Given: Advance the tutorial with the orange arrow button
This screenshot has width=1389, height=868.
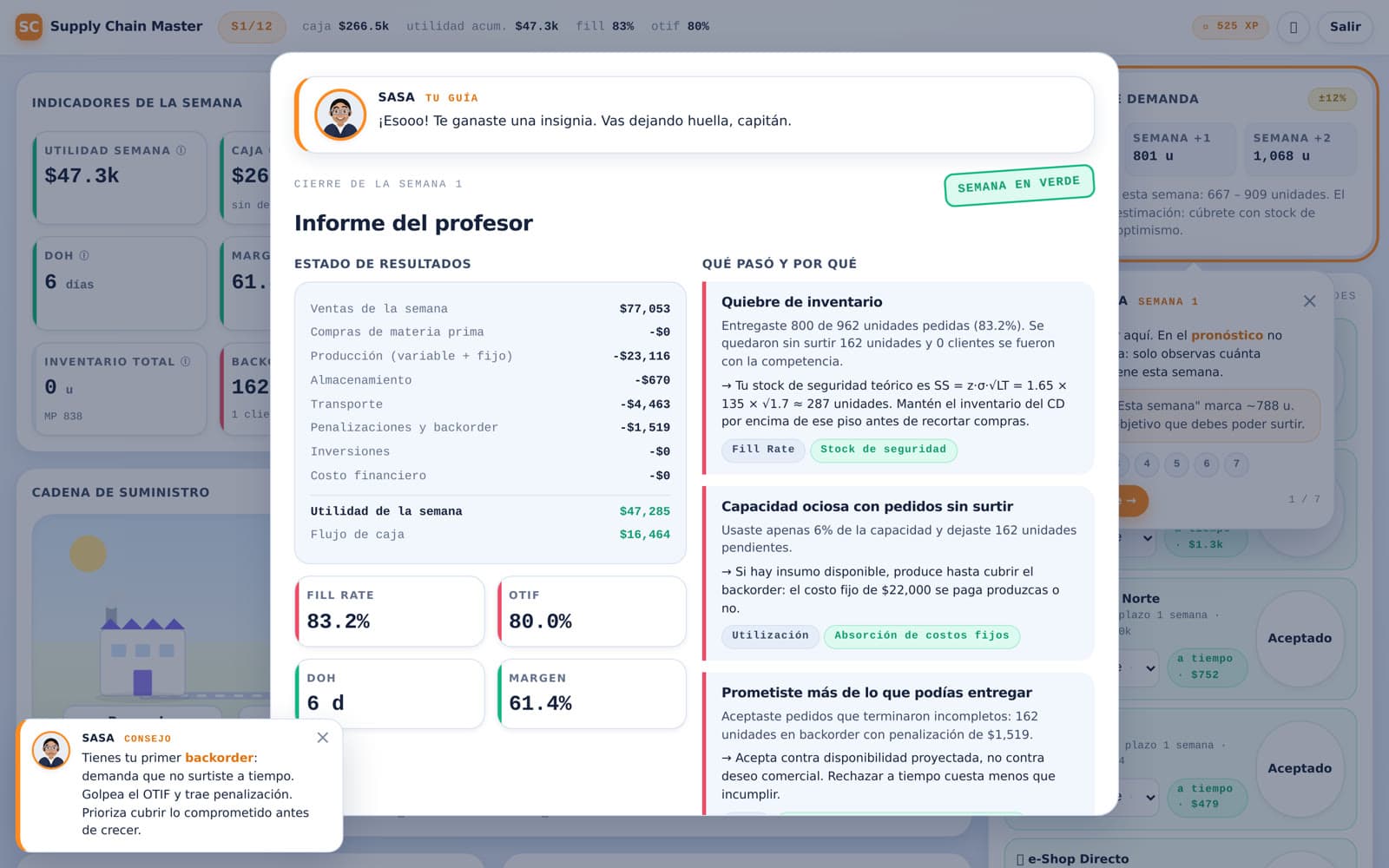Looking at the screenshot, I should click(x=1132, y=501).
